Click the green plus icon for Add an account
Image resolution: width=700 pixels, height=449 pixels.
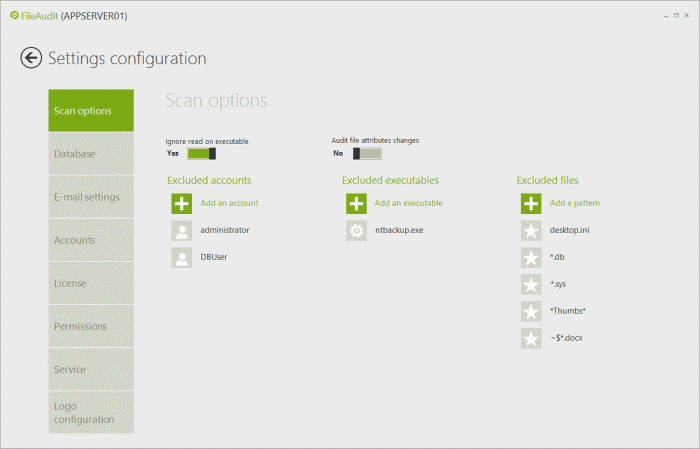pos(182,204)
